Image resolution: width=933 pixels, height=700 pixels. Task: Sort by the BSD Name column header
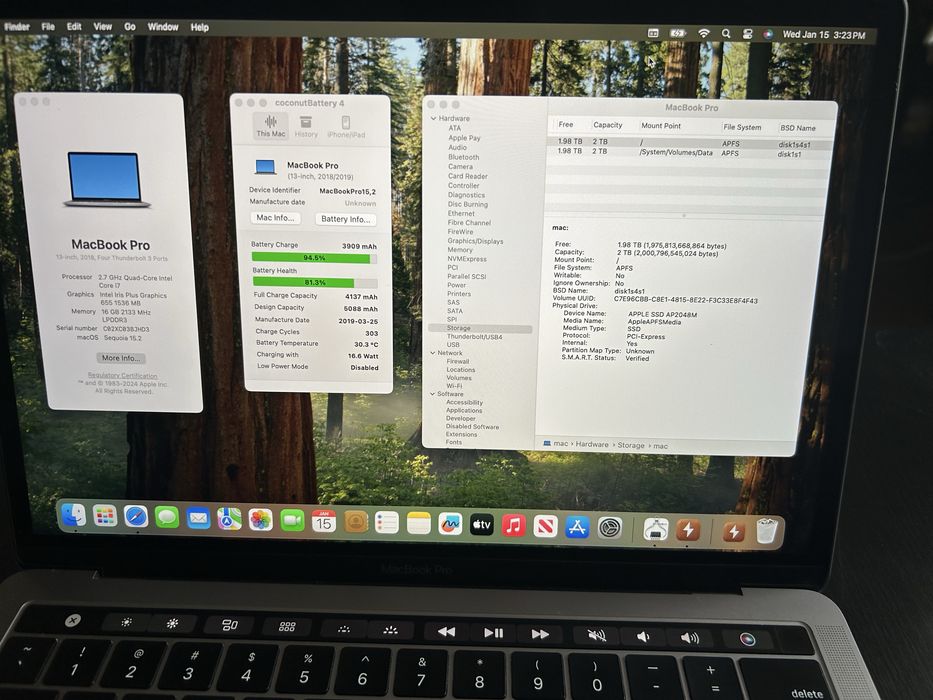click(797, 128)
